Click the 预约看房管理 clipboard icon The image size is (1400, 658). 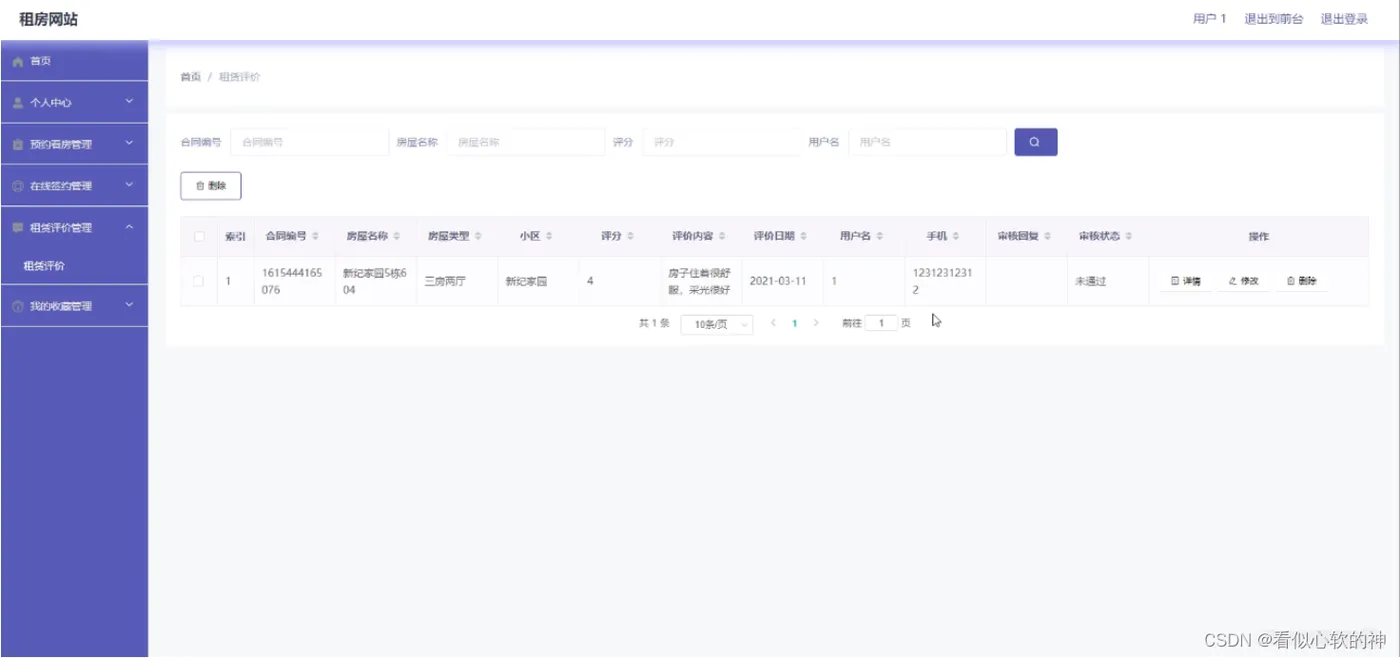pos(18,145)
